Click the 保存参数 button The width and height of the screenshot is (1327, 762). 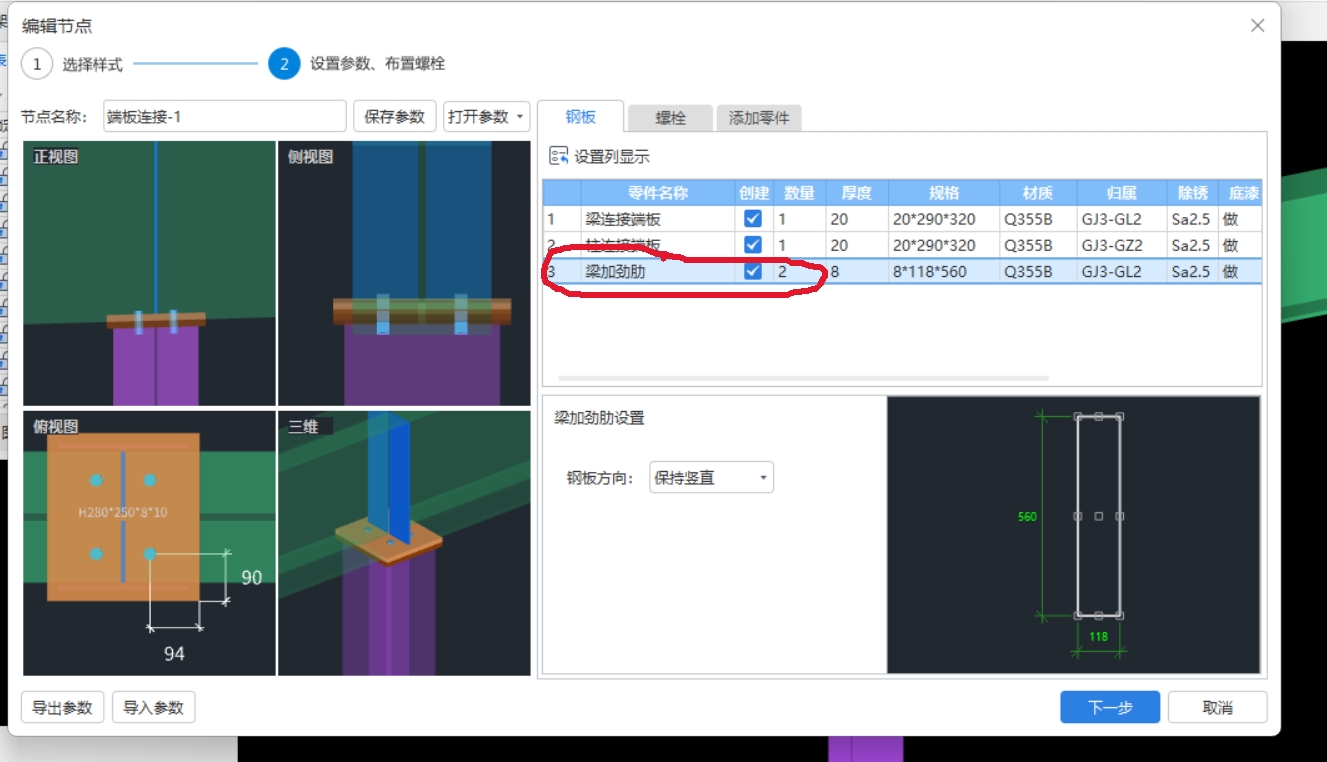point(395,117)
